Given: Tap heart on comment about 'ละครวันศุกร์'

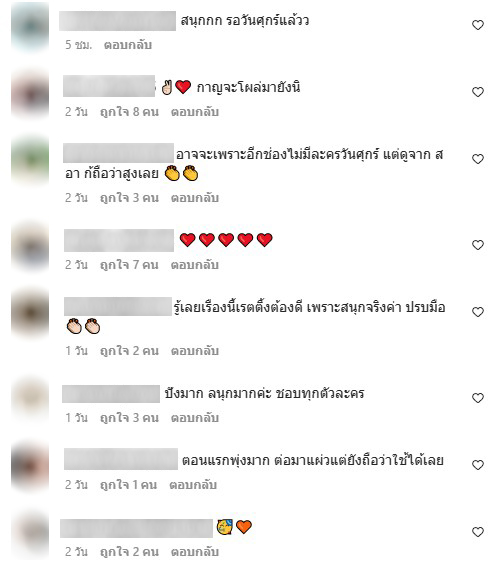Looking at the screenshot, I should point(478,159).
